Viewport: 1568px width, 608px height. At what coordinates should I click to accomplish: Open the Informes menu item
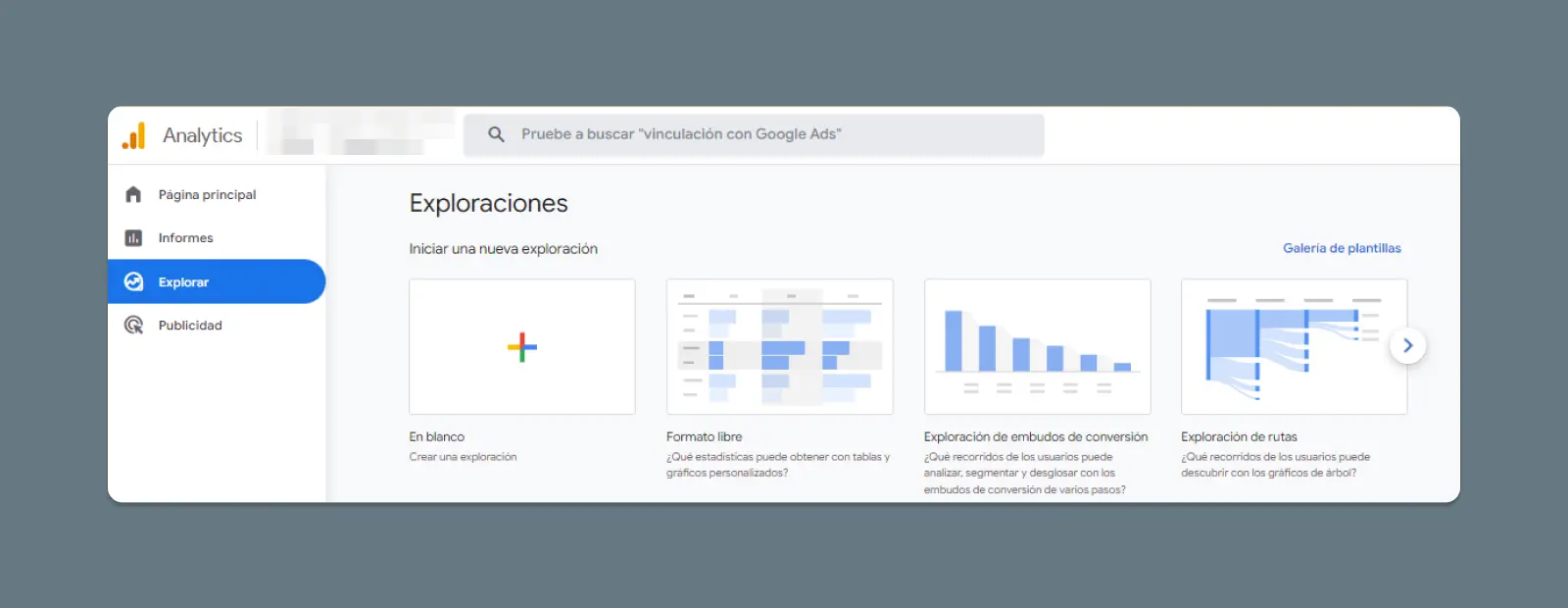click(x=185, y=238)
